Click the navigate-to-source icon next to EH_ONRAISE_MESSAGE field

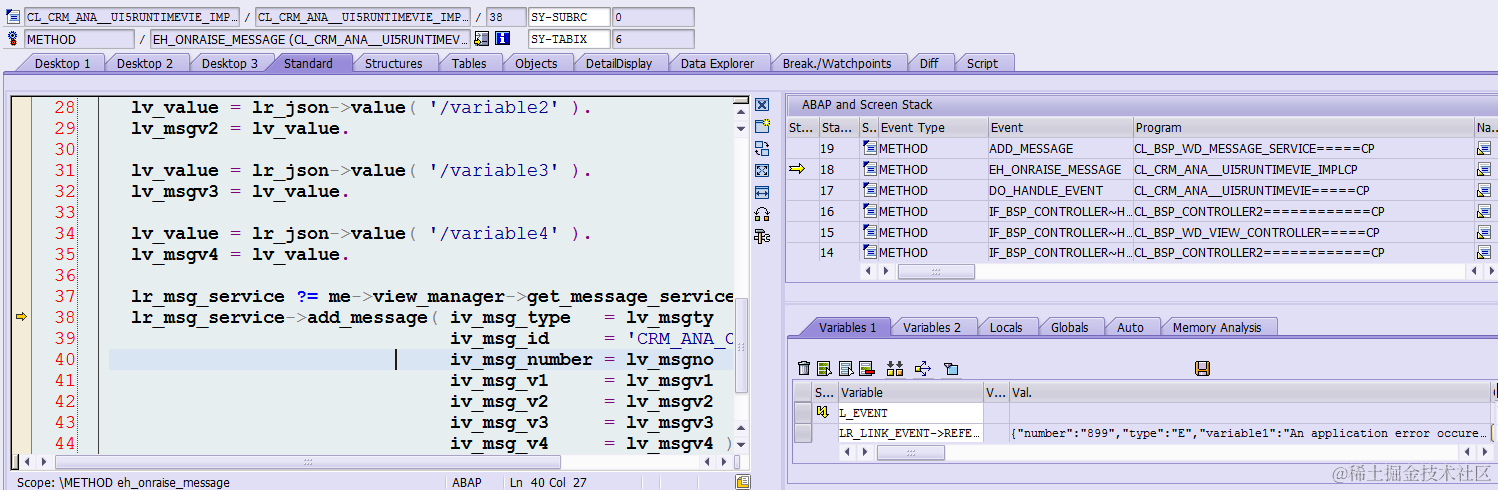481,39
